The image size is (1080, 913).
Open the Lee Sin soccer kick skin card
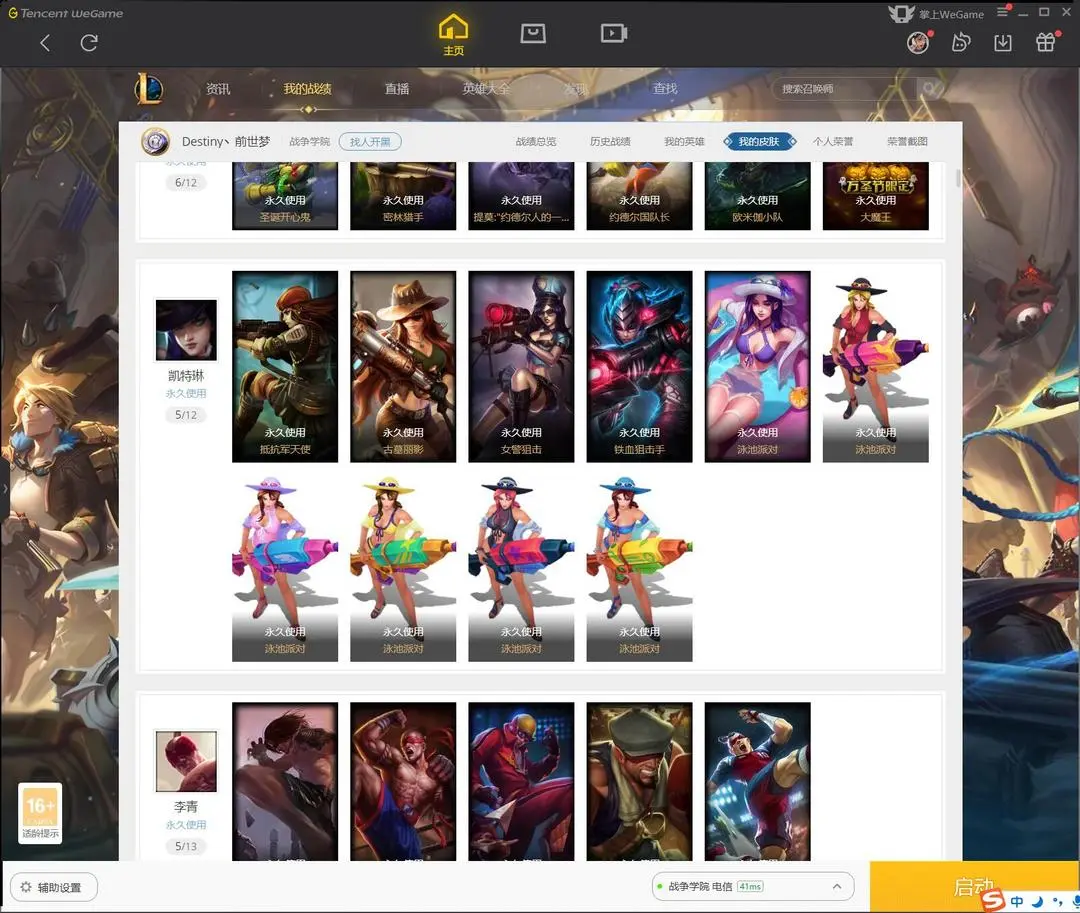(x=758, y=781)
